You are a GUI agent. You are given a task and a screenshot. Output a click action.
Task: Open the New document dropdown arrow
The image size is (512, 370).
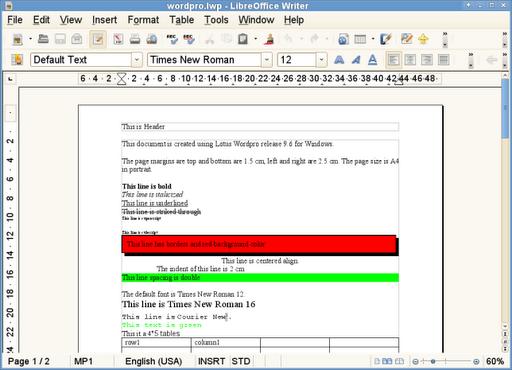click(x=30, y=39)
